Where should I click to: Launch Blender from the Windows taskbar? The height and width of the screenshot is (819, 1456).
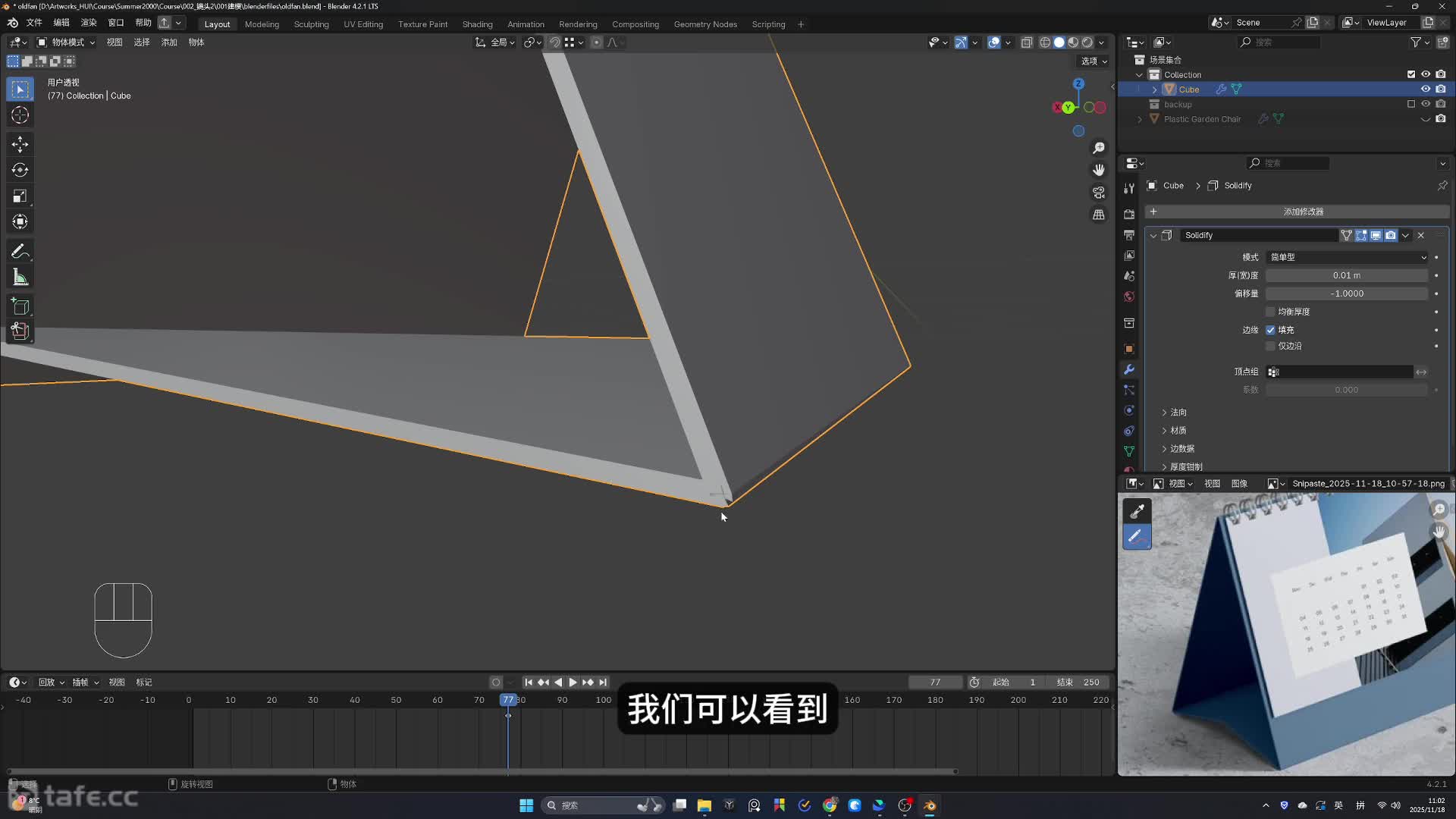930,805
